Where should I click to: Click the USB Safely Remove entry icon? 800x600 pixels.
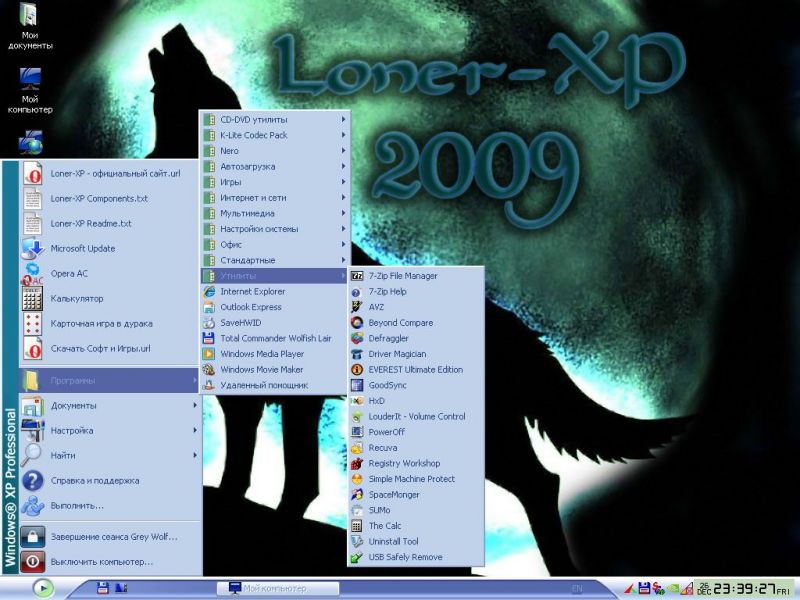click(357, 557)
